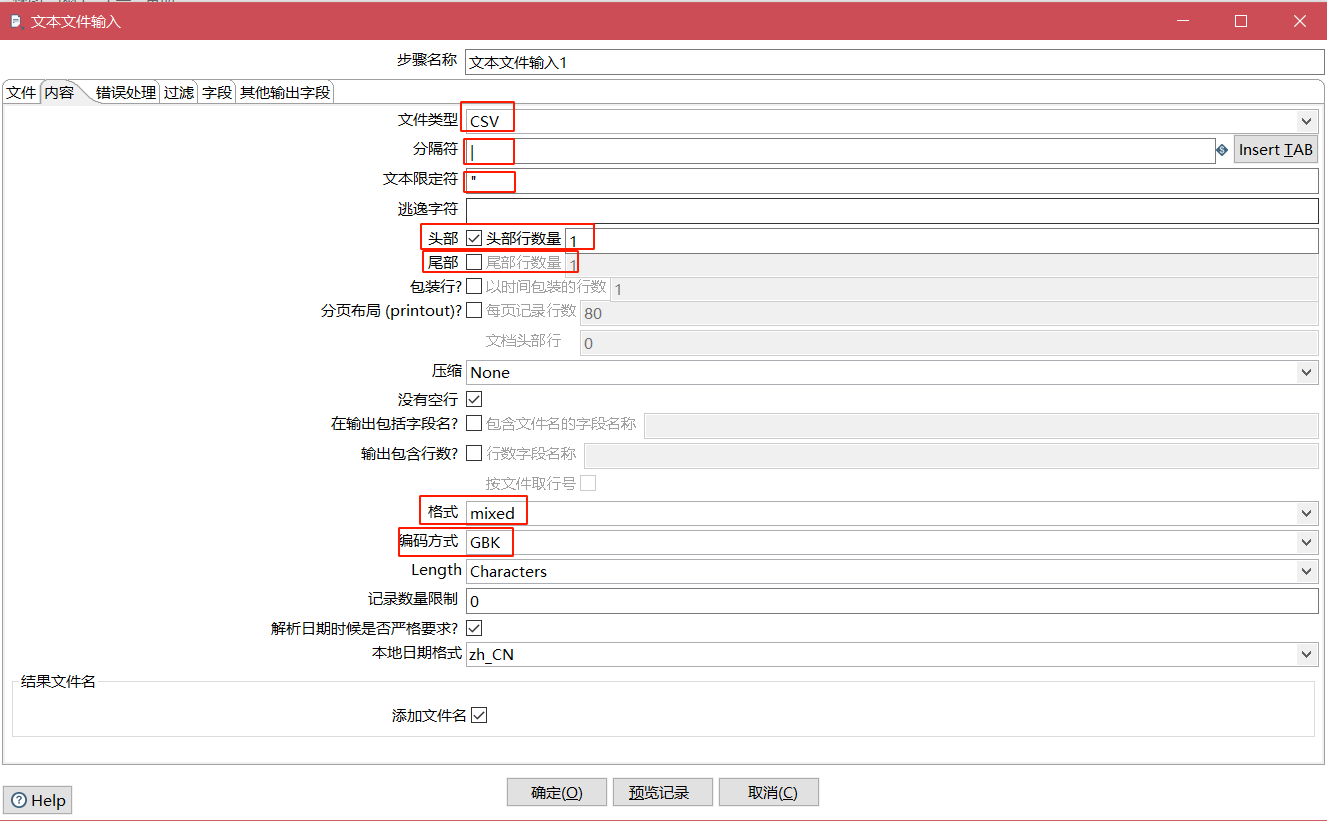Click the Help question mark icon
The image size is (1327, 821).
(19, 800)
